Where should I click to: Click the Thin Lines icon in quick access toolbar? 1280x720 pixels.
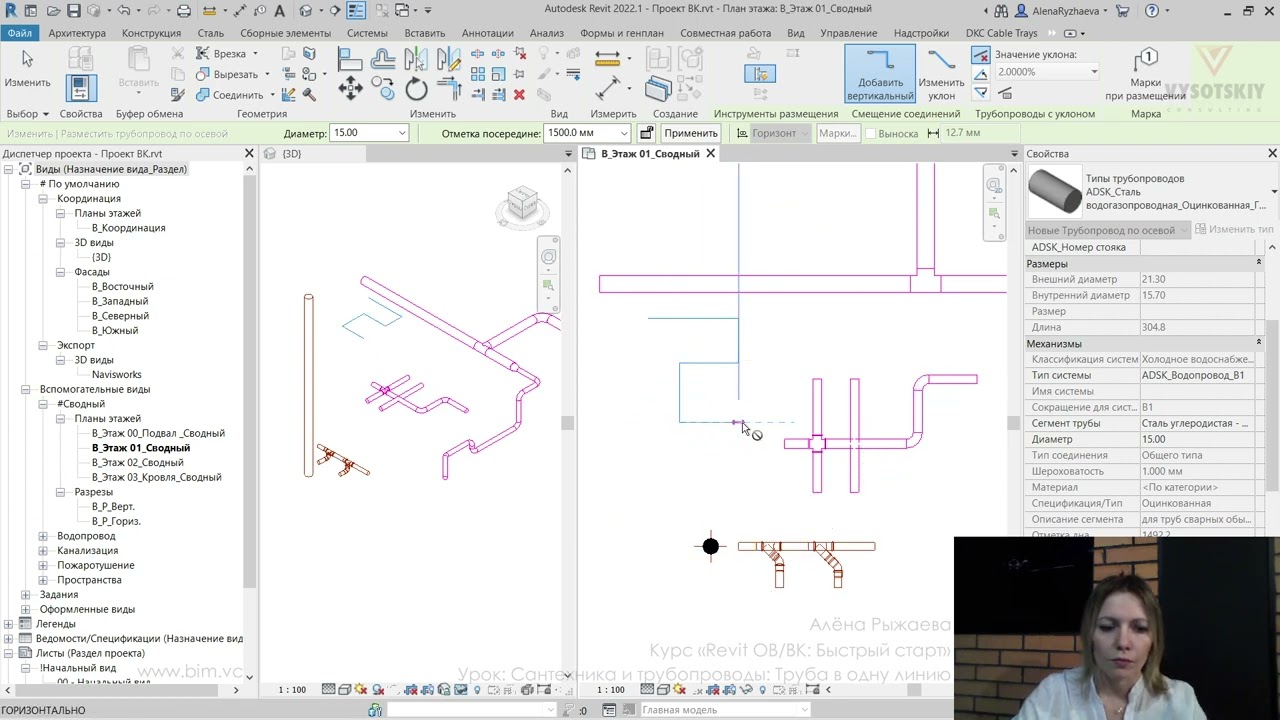[x=356, y=11]
